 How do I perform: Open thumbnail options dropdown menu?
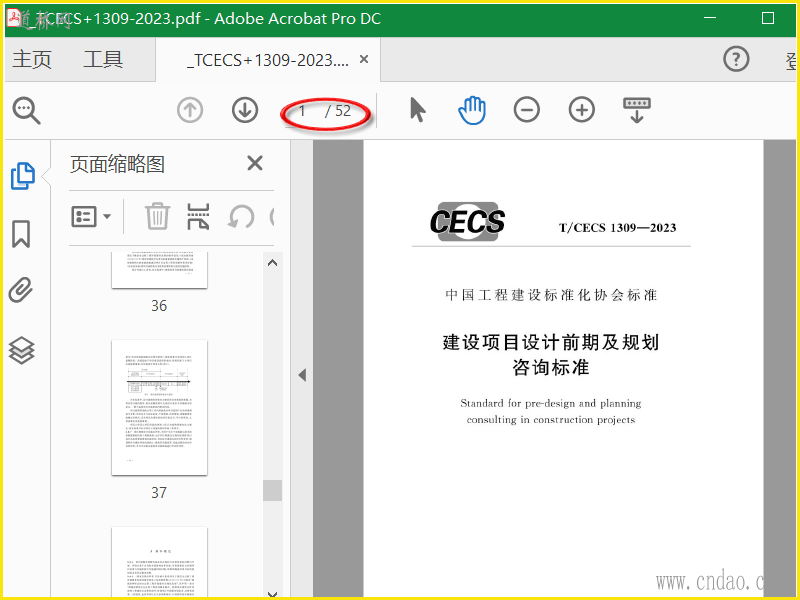(x=91, y=217)
